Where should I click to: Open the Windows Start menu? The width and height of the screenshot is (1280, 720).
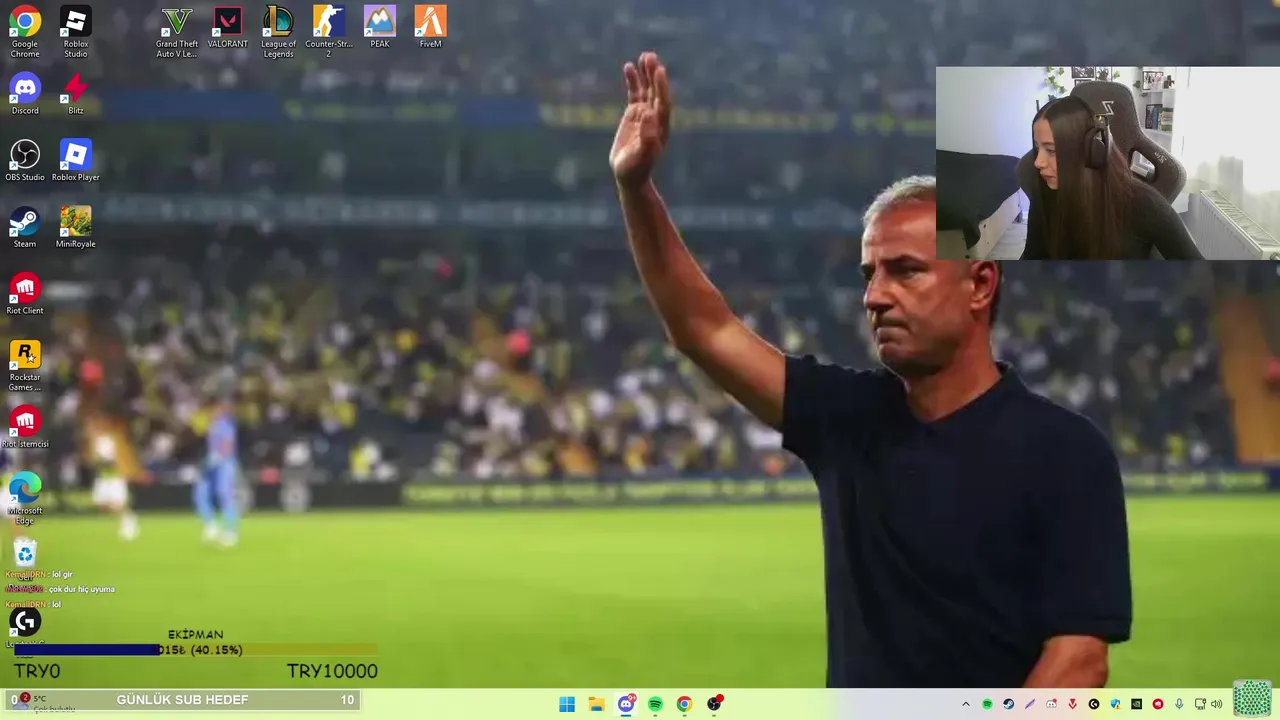click(567, 704)
